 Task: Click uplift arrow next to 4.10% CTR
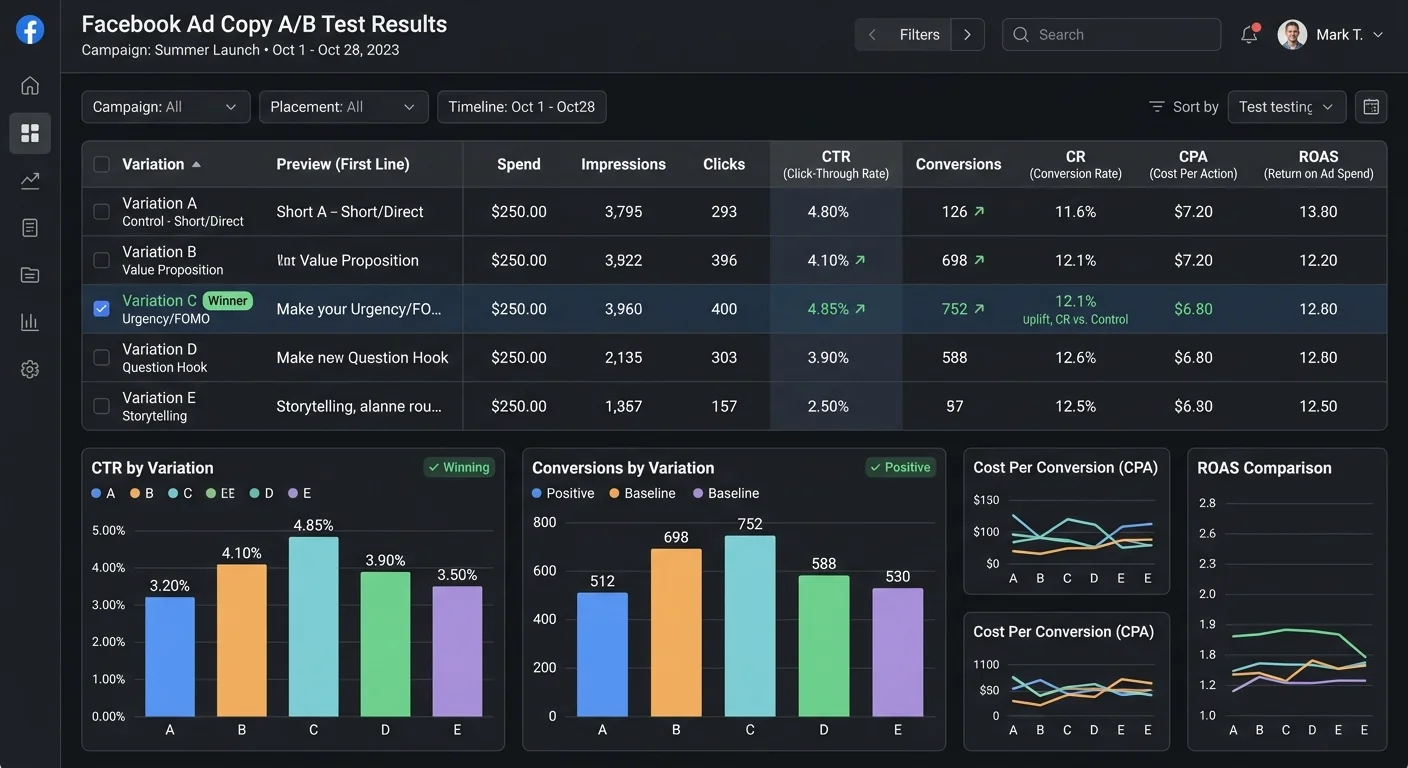tap(860, 260)
